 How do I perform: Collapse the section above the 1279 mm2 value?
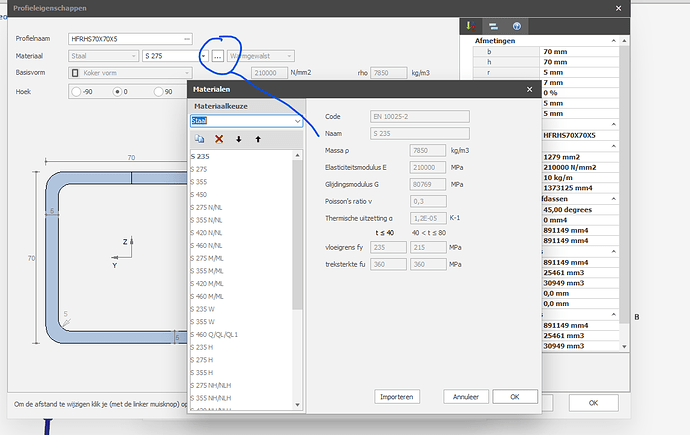point(613,146)
